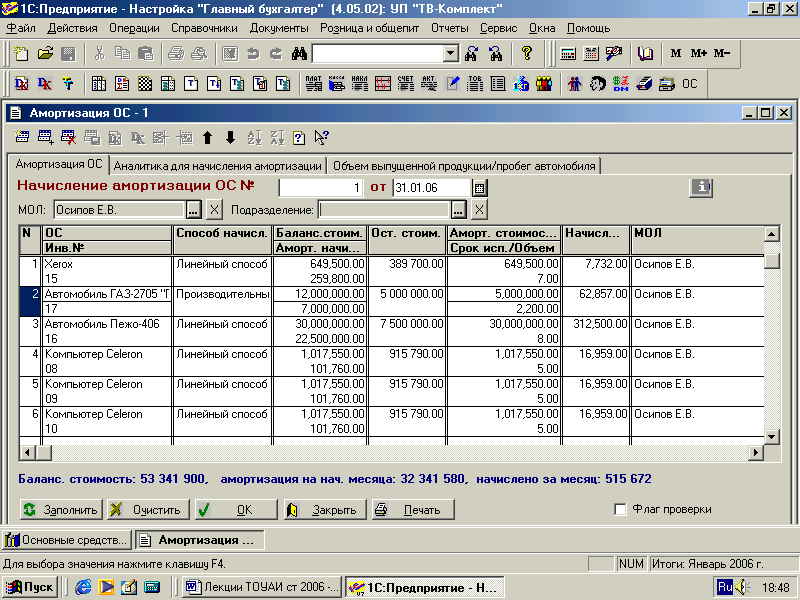The image size is (800, 600).
Task: Click the $ currency rates icon
Action: 621,84
